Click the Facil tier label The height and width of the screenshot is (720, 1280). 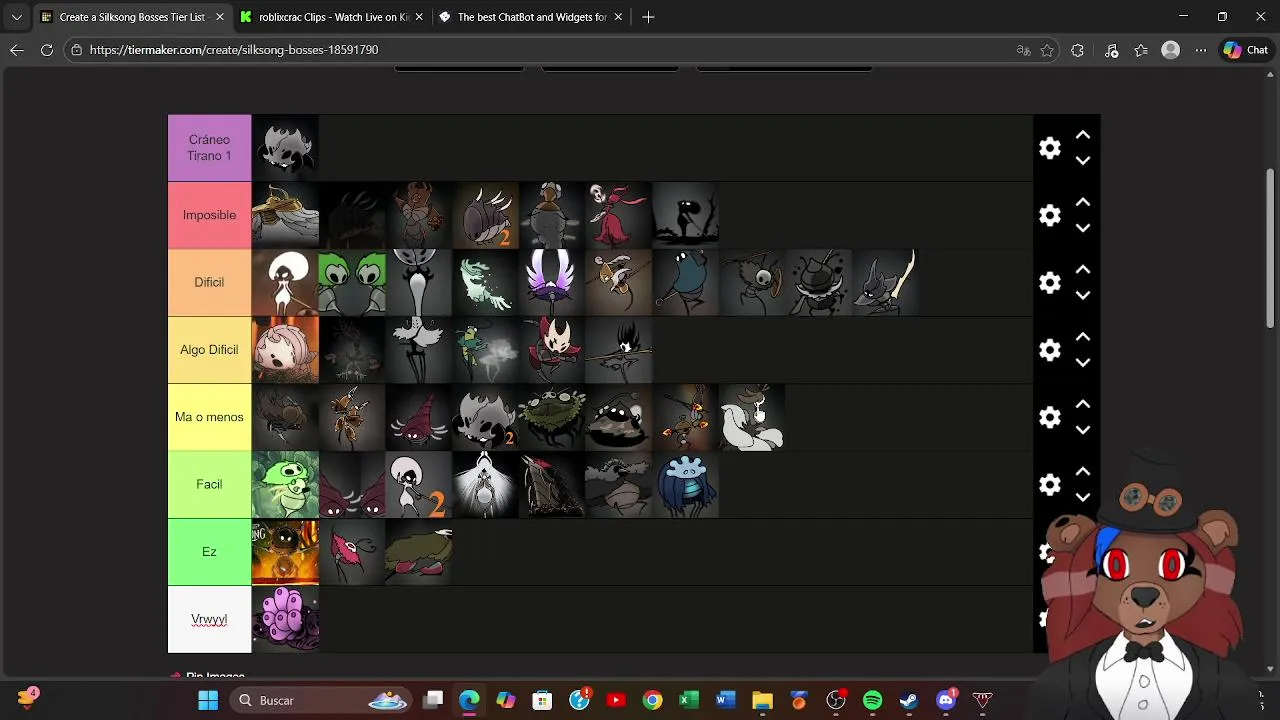(209, 484)
